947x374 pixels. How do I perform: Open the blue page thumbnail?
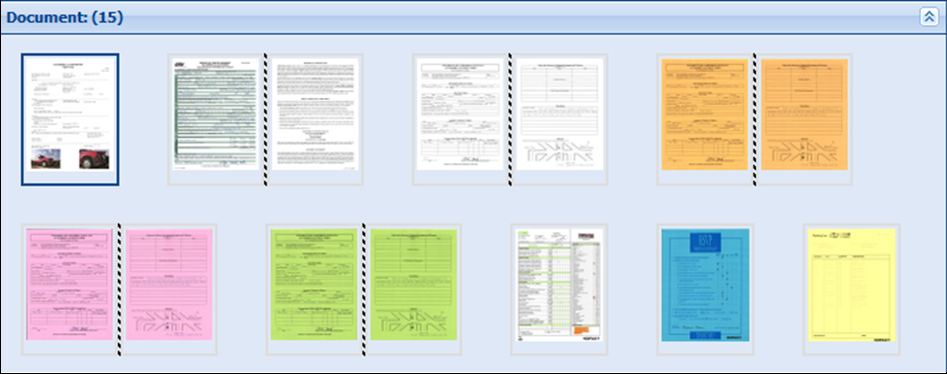coord(705,285)
